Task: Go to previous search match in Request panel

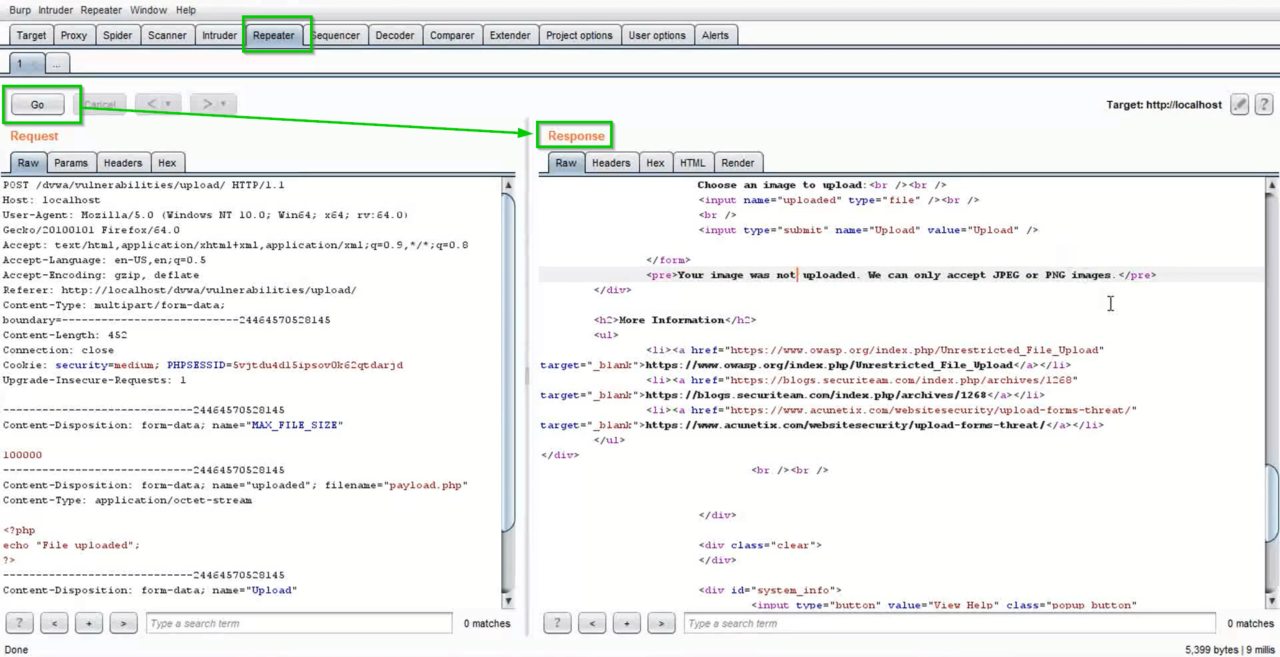Action: (54, 623)
